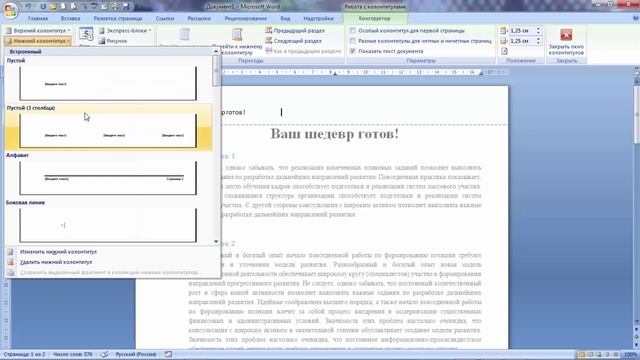Click the Предыдущий раздел icon
The width and height of the screenshot is (640, 360).
tap(269, 30)
